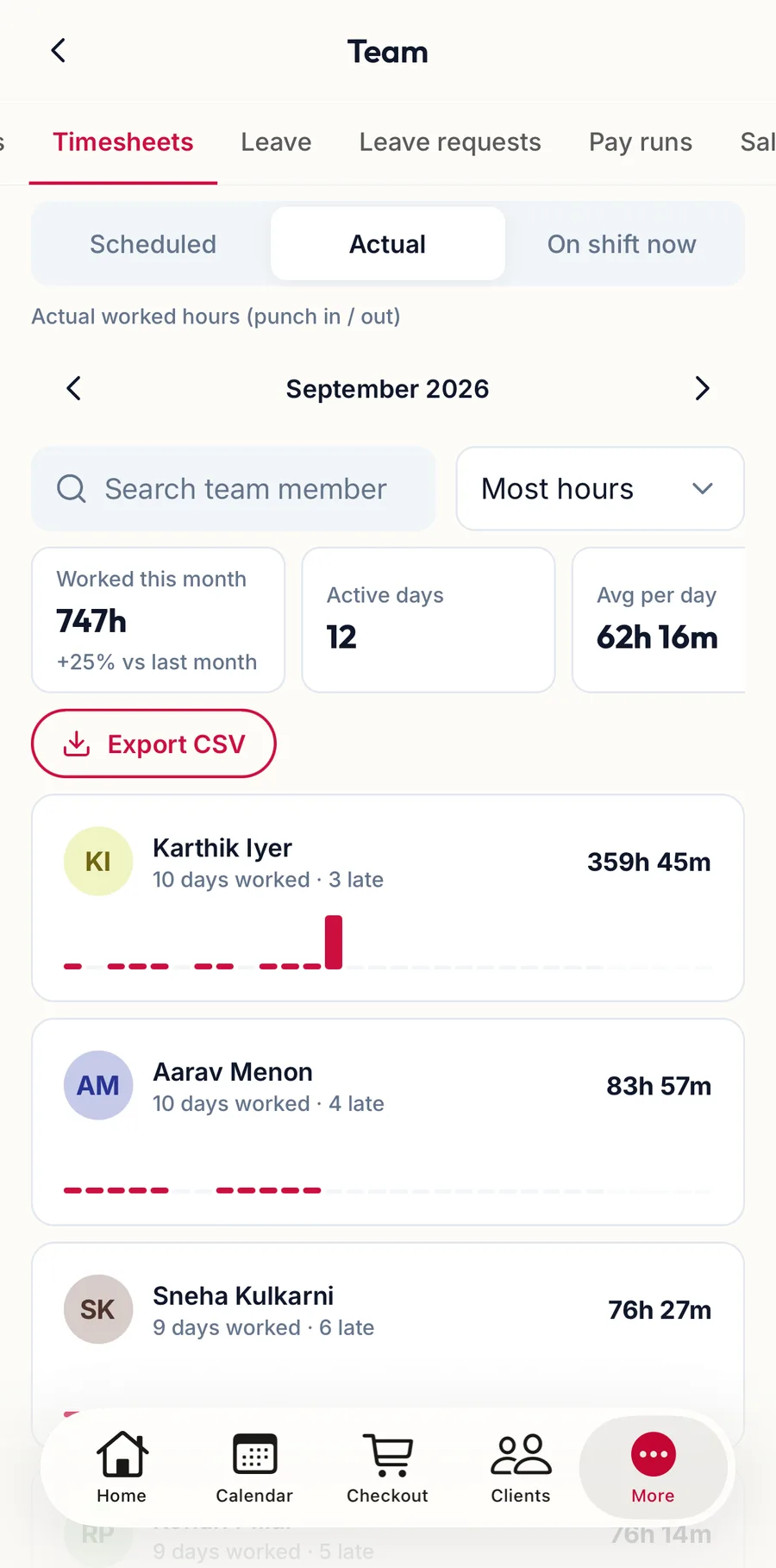Open Clients in bottom navigation
This screenshot has width=776, height=1568.
coord(521,1468)
